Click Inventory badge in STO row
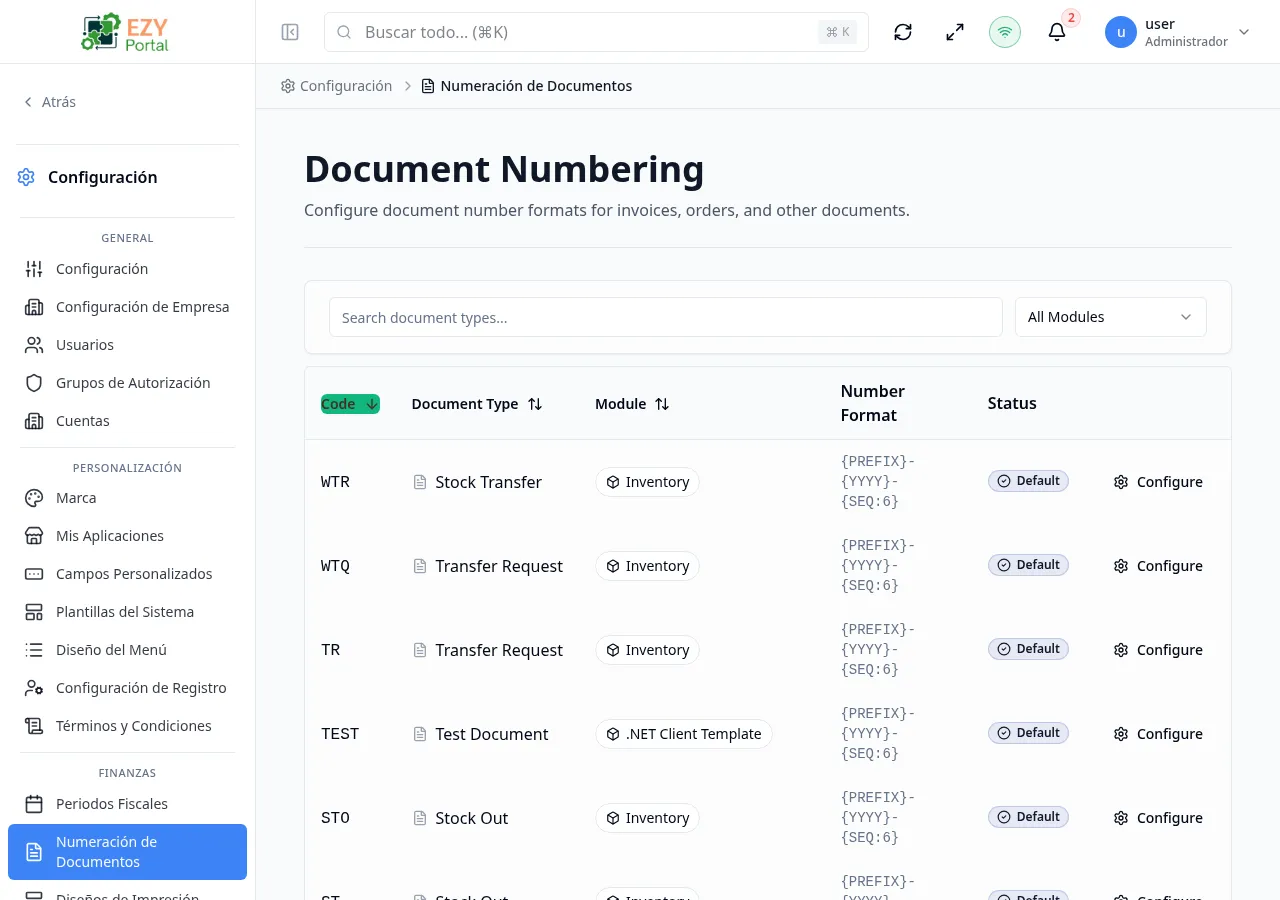This screenshot has height=900, width=1280. (x=647, y=818)
